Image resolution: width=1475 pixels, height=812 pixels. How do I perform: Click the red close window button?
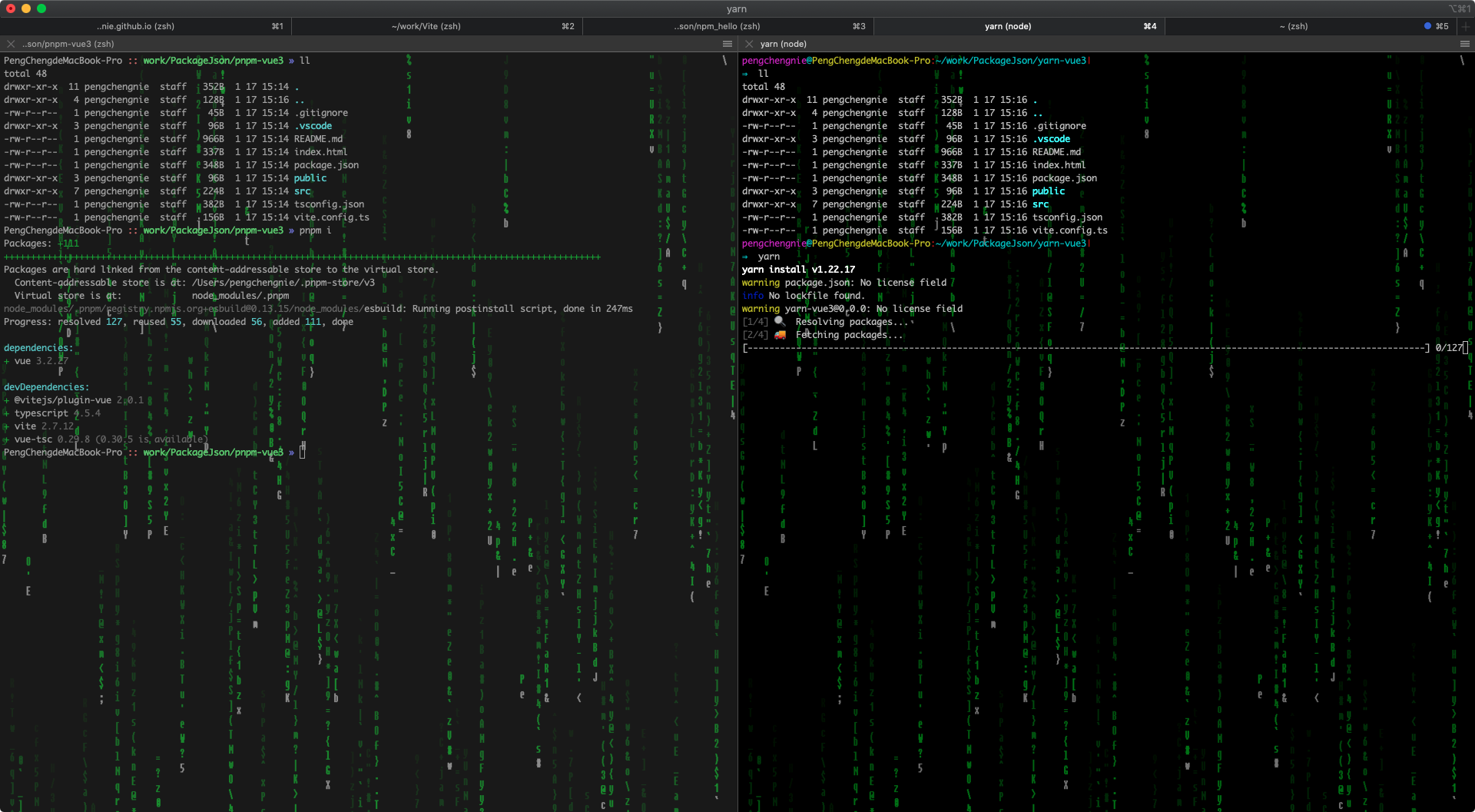11,8
